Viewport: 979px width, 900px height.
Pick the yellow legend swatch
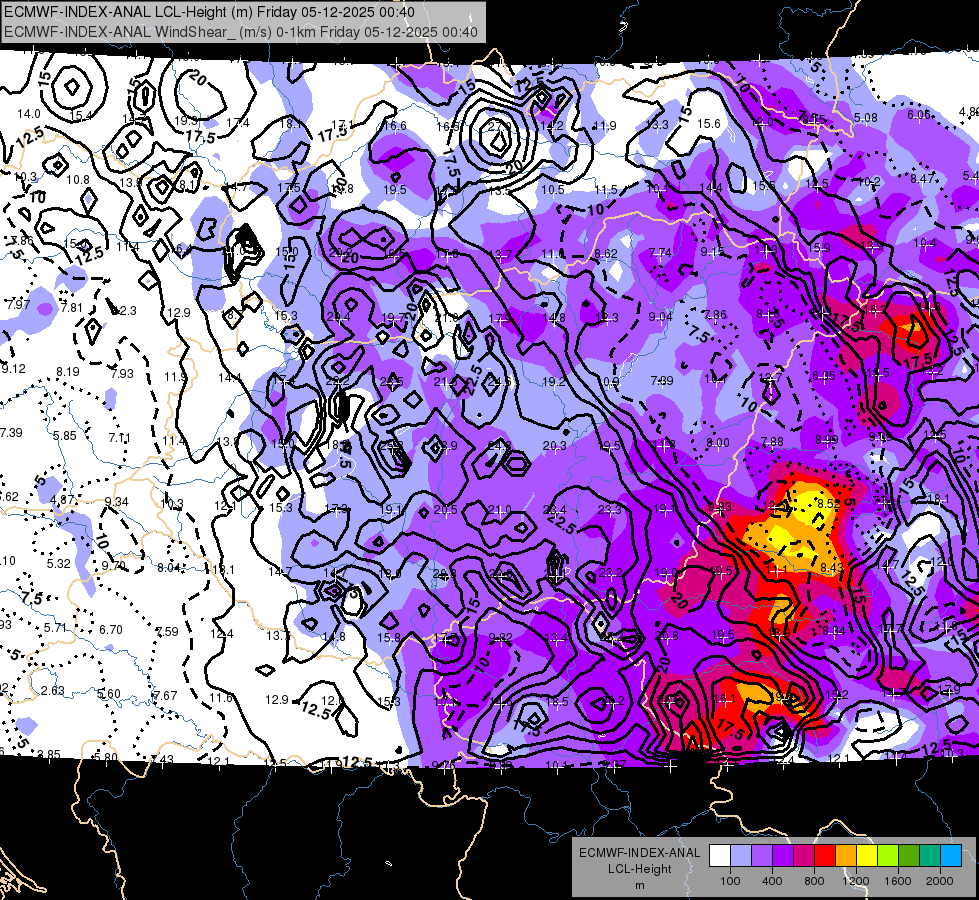tap(867, 856)
